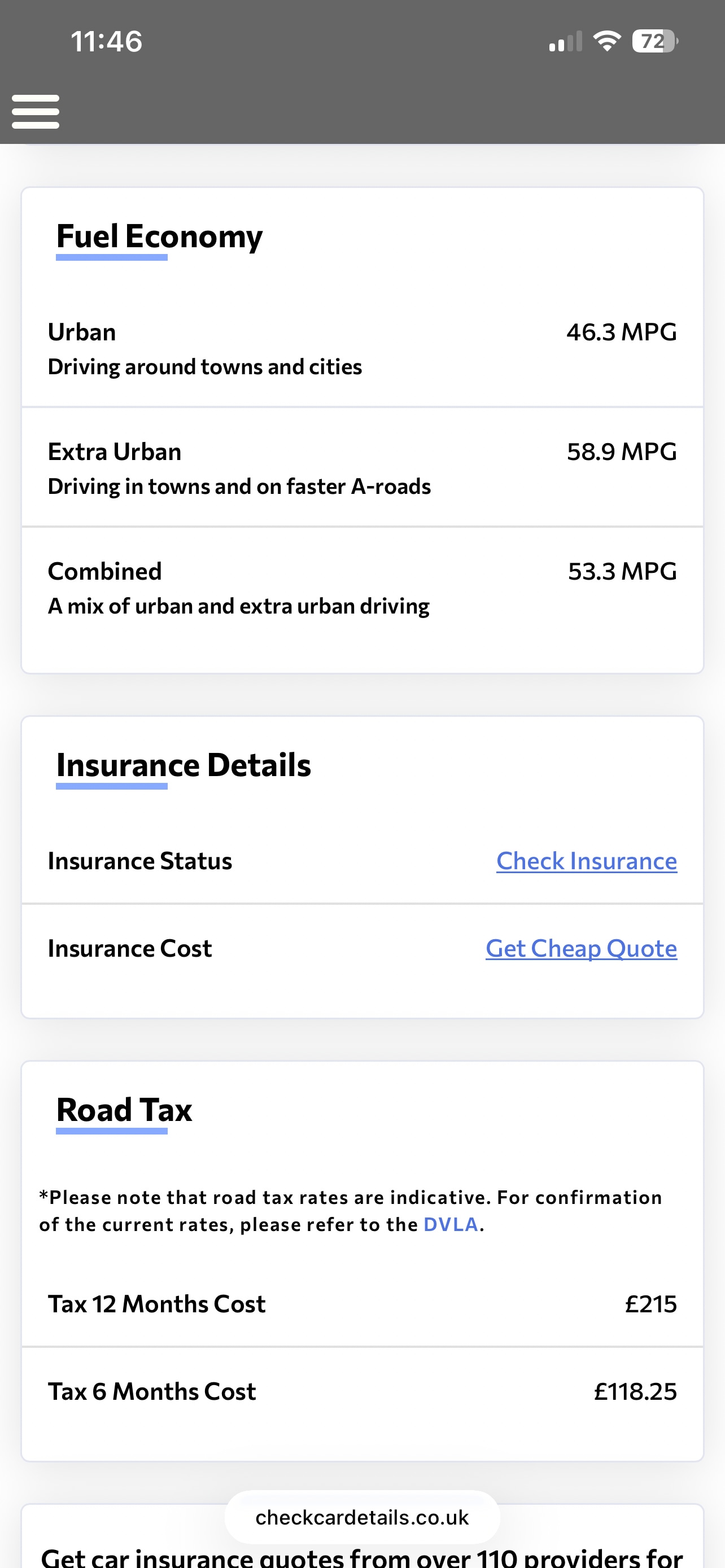The height and width of the screenshot is (1568, 725).
Task: Select the Fuel Economy heading
Action: pos(159,236)
